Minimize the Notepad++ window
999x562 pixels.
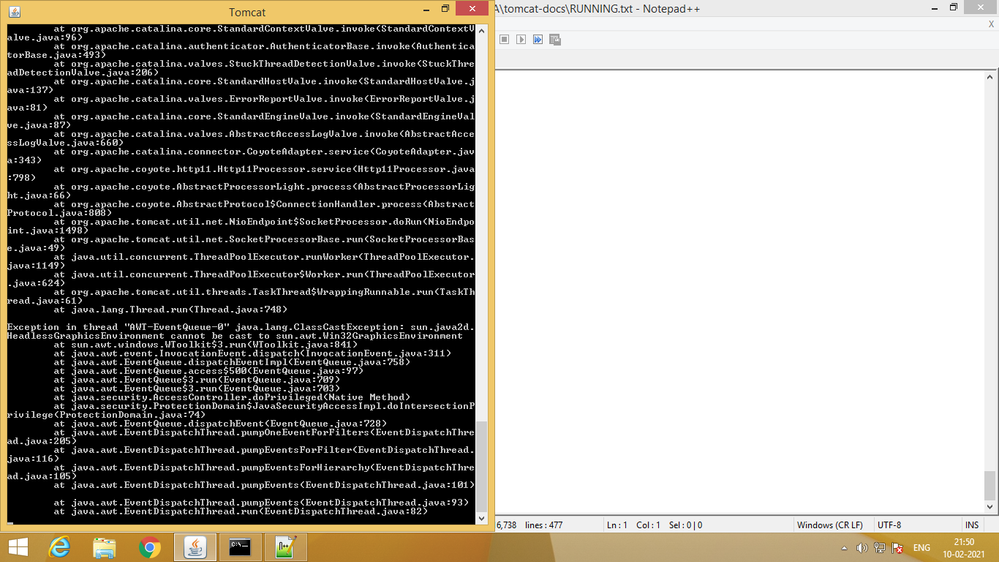(x=934, y=8)
